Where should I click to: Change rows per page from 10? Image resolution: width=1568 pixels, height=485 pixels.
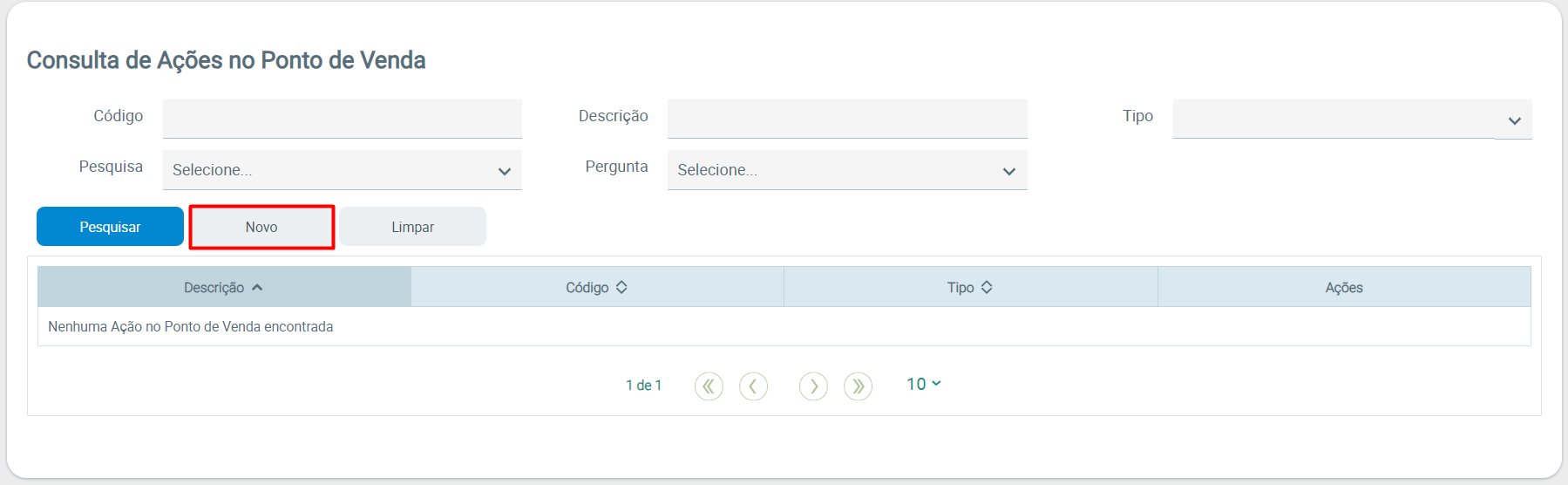point(923,384)
